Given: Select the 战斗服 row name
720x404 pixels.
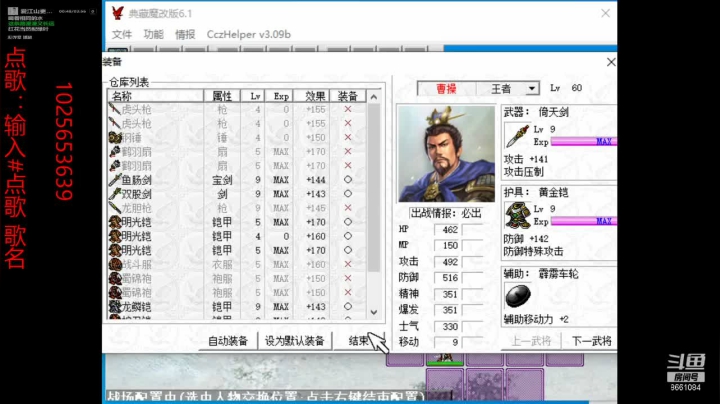Looking at the screenshot, I should tap(136, 265).
